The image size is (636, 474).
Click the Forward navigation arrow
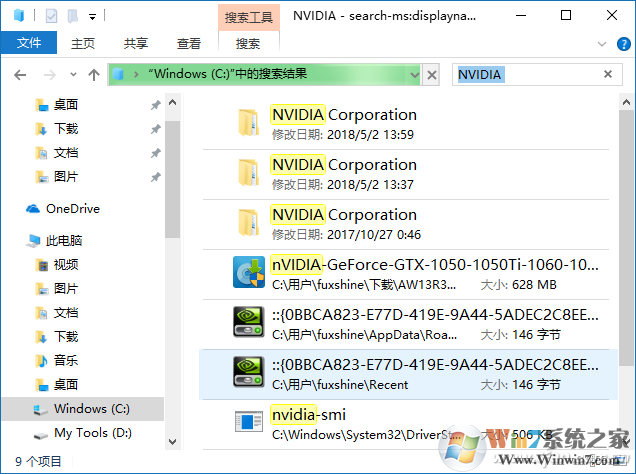[x=49, y=75]
